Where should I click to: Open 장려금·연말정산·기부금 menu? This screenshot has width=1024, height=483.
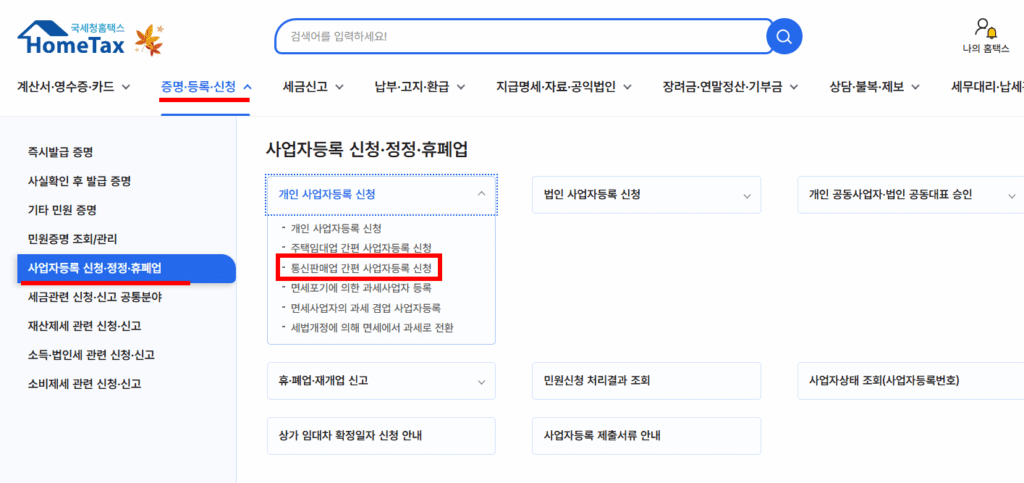pos(722,87)
